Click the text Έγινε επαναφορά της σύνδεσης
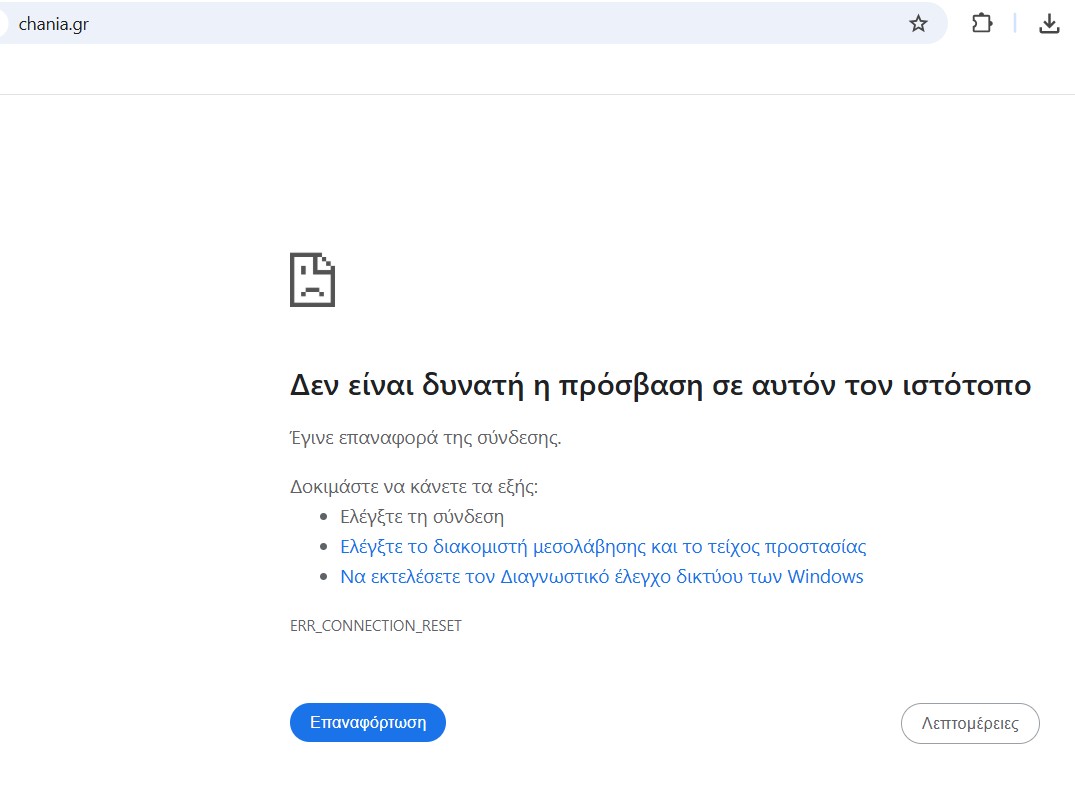This screenshot has height=787, width=1075. (426, 437)
